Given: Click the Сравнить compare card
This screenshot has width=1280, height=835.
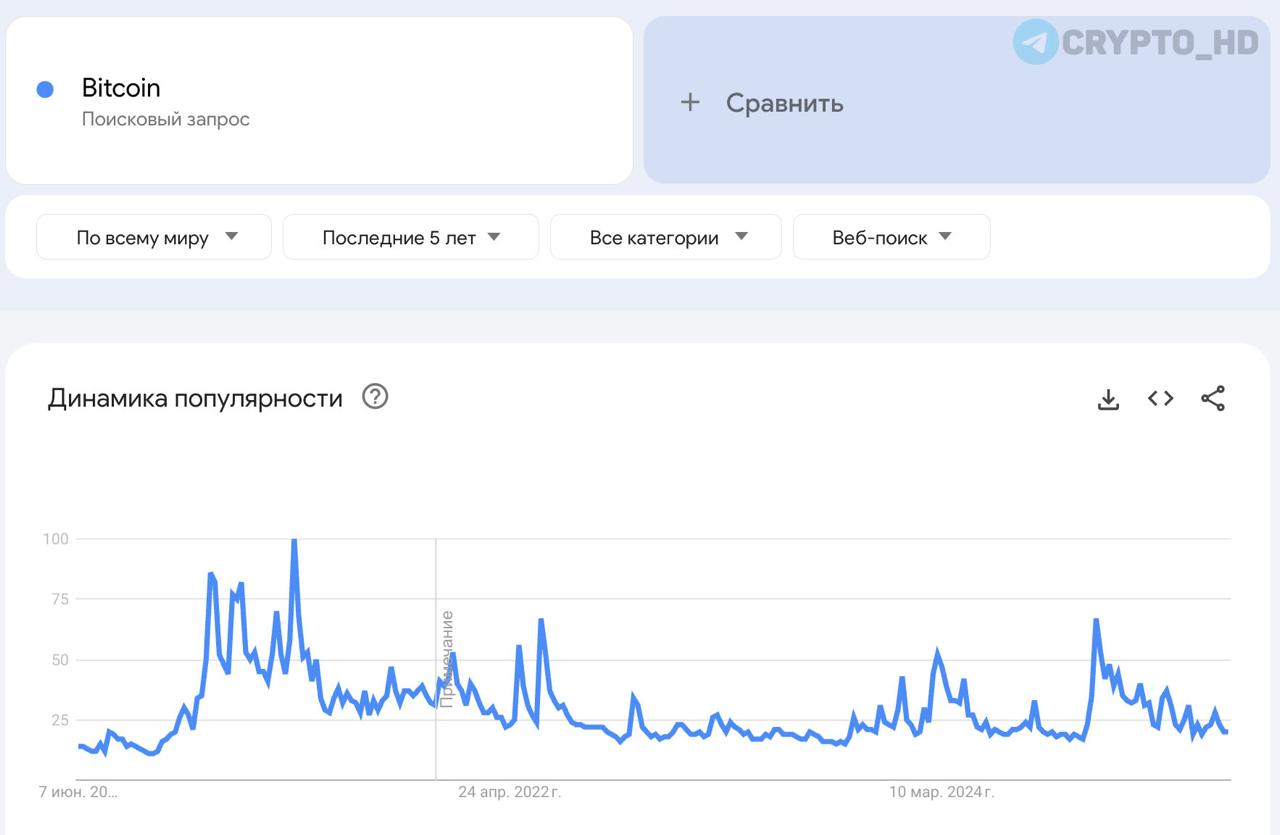Looking at the screenshot, I should coord(957,100).
